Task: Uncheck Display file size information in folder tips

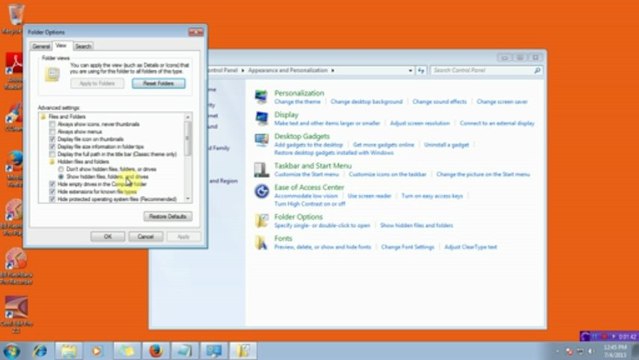Action: [x=52, y=146]
